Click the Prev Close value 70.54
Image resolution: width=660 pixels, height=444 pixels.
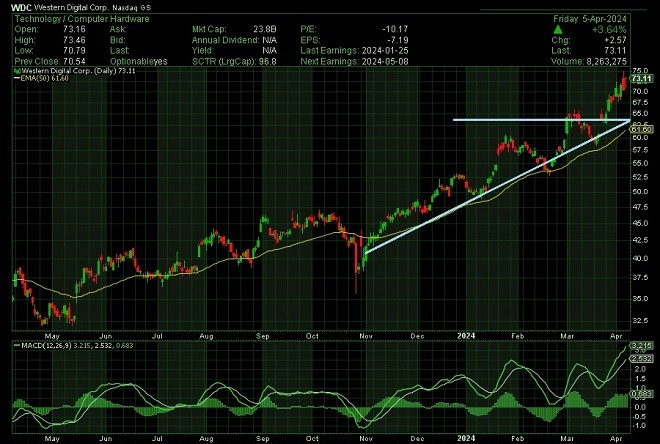click(74, 61)
